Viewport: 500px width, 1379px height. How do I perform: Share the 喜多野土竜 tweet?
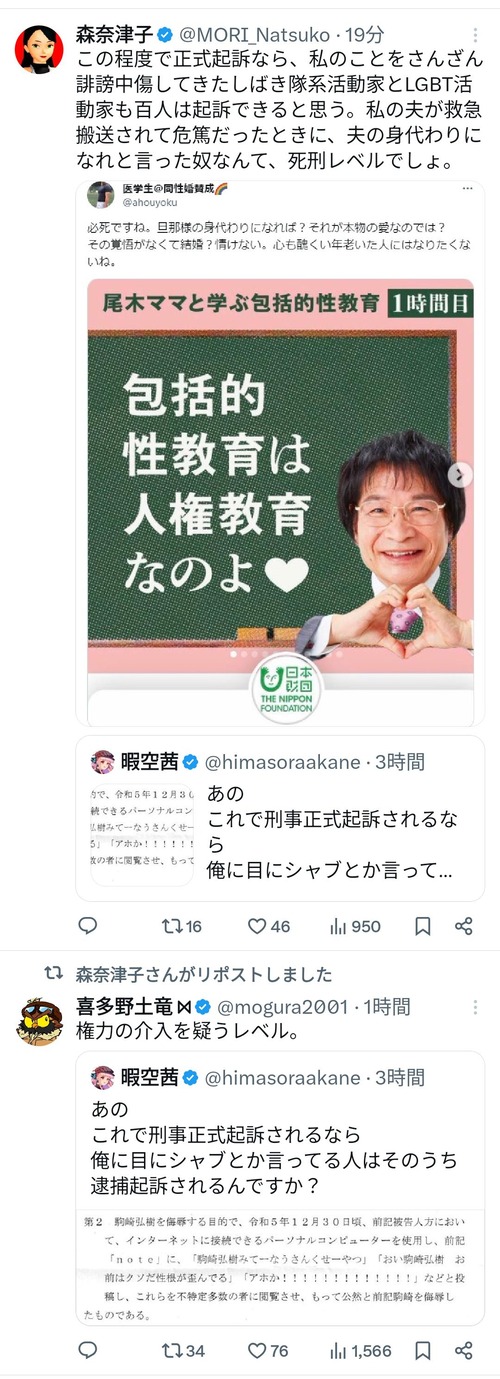click(464, 1350)
